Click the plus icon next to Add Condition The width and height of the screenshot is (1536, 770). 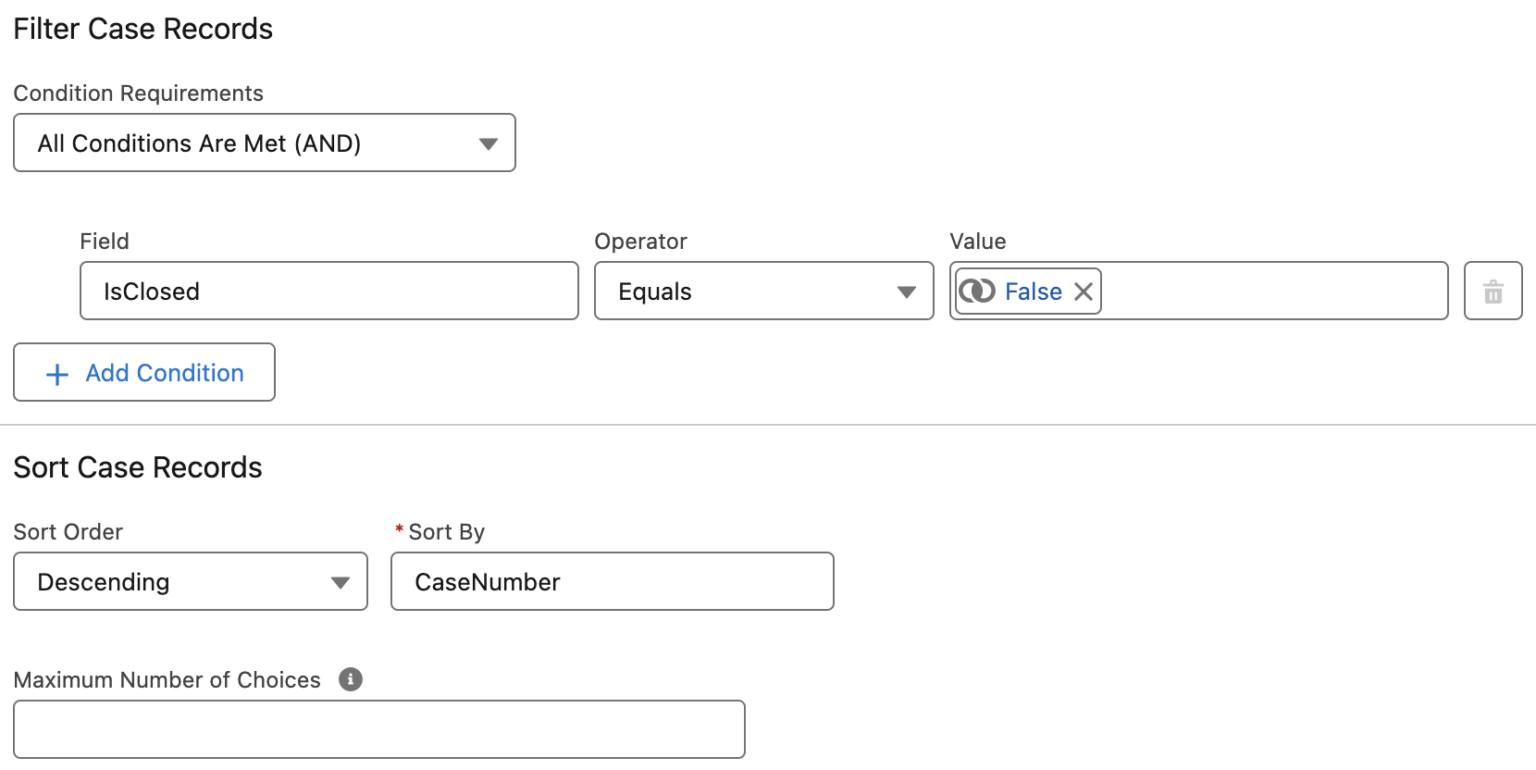(57, 372)
